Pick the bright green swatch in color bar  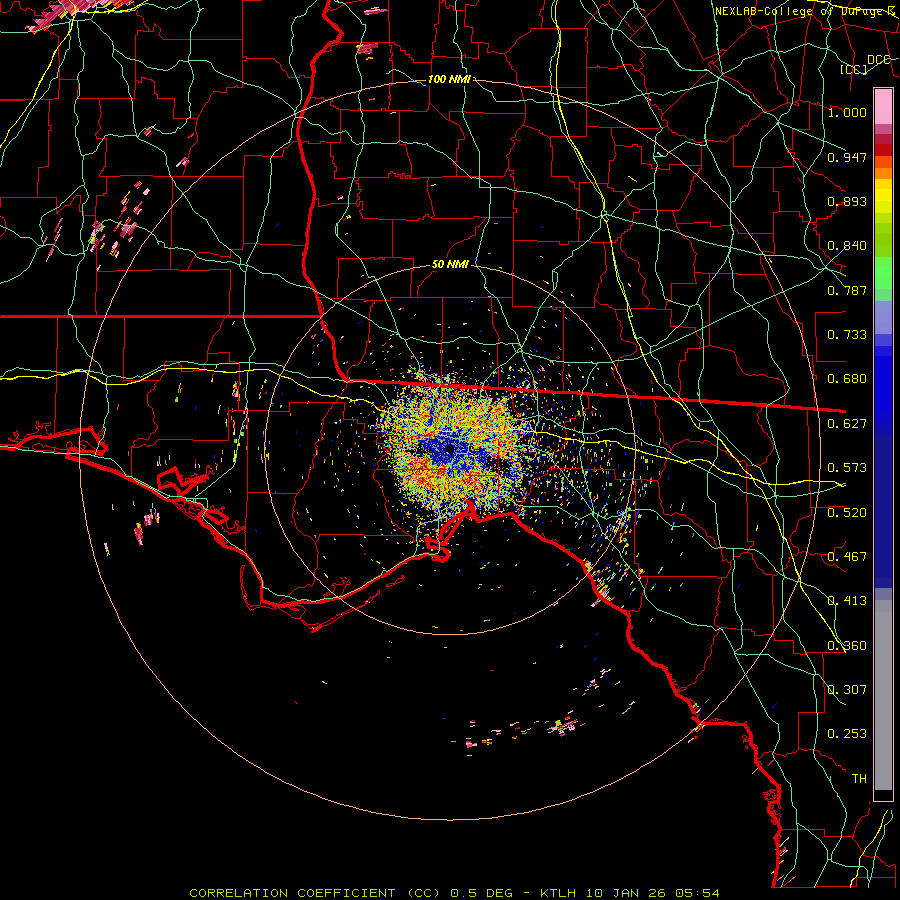point(883,273)
